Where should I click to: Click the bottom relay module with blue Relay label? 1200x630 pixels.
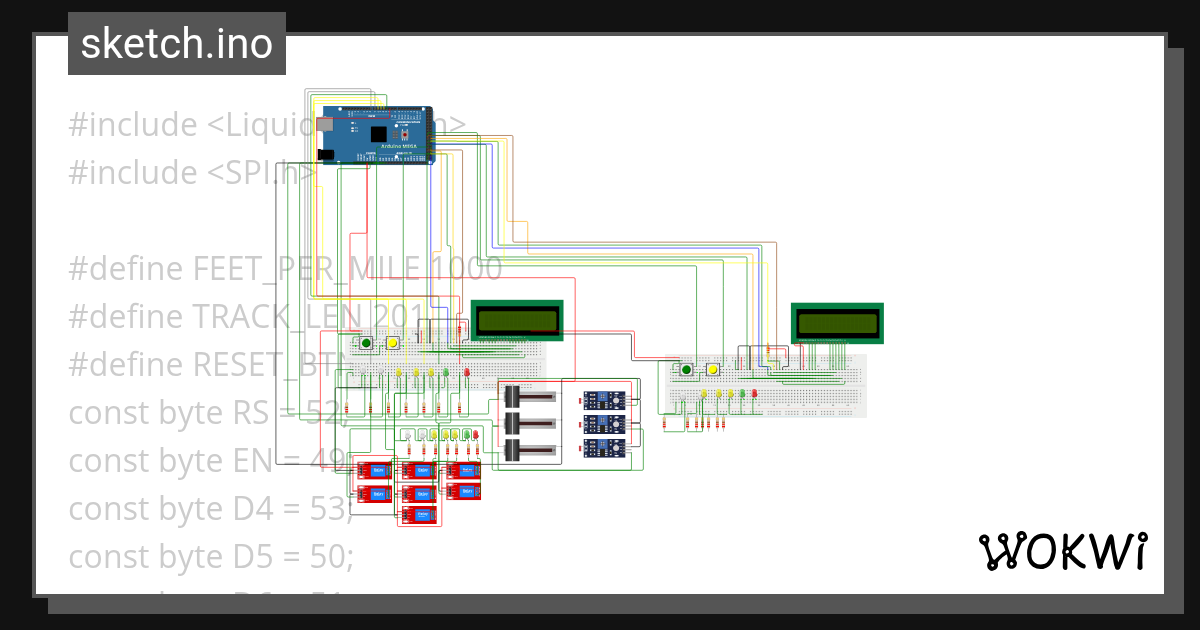(x=420, y=513)
